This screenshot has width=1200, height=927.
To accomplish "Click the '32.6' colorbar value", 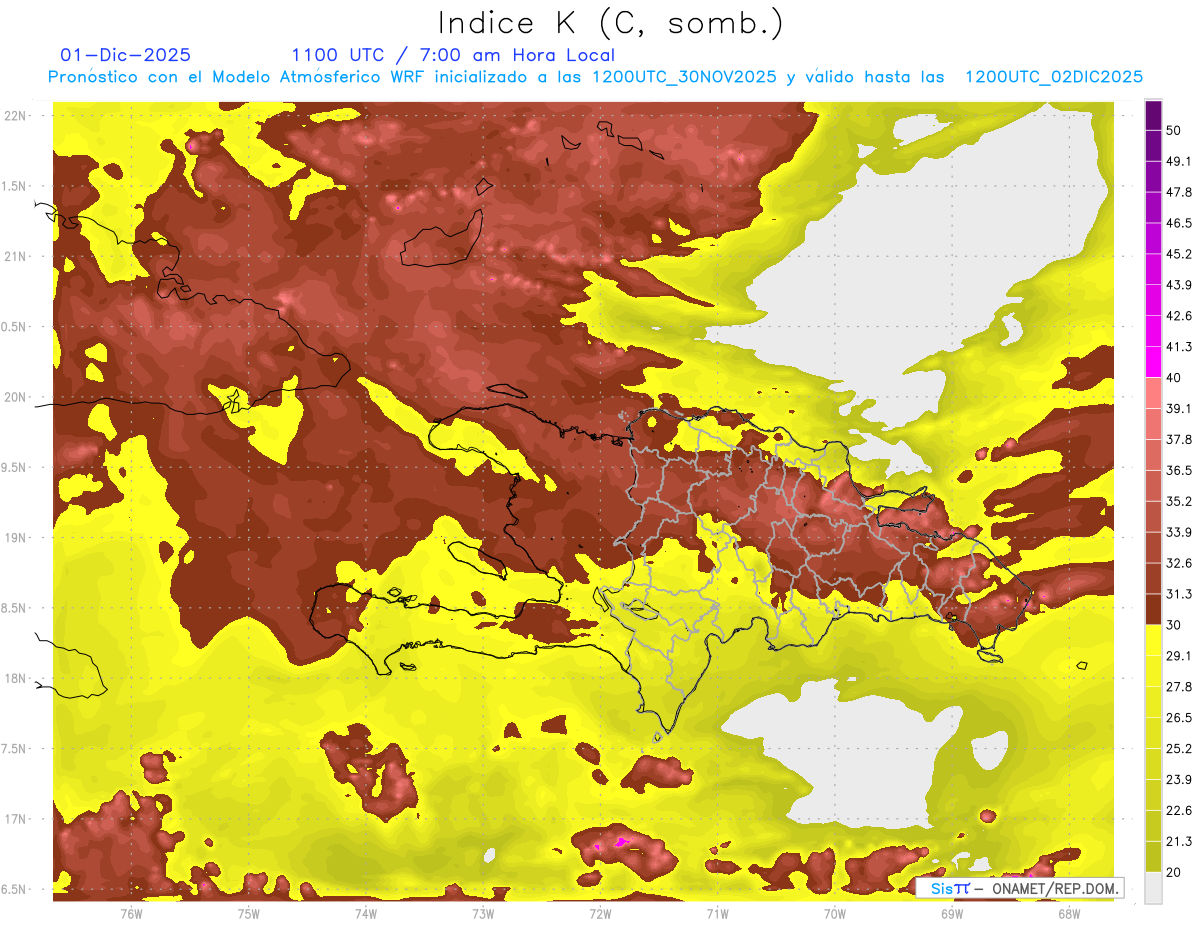I will pos(1181,563).
